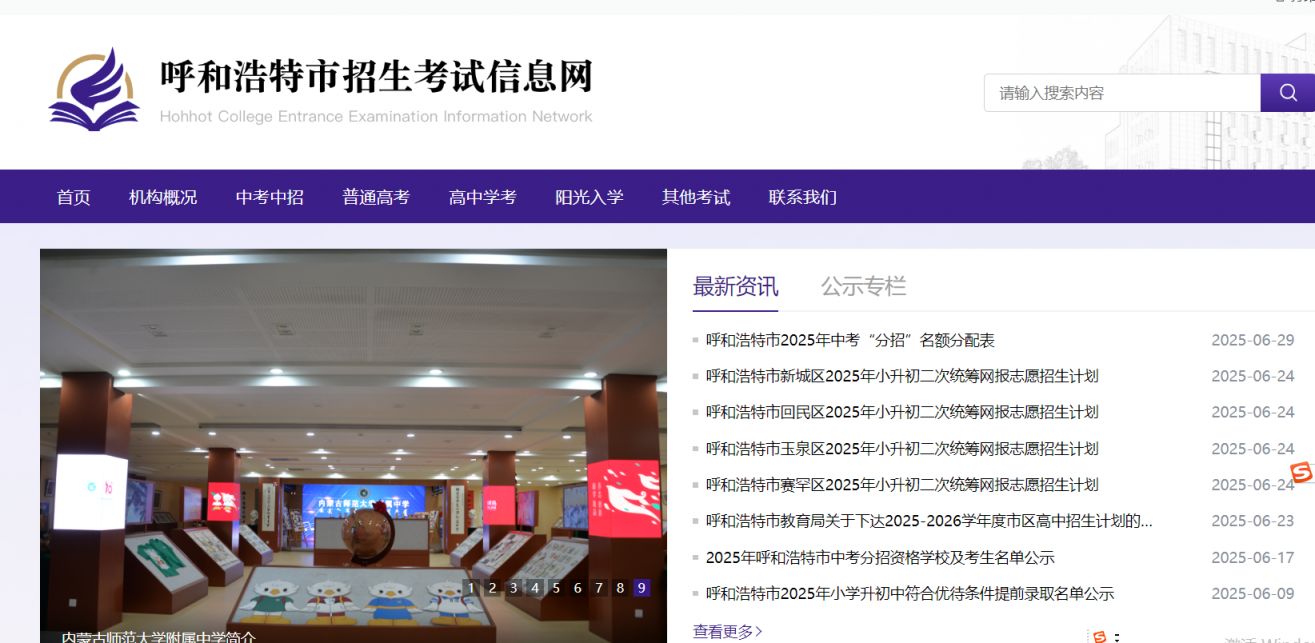Click 查看更多 to see more news
This screenshot has height=643, width=1315.
(727, 631)
